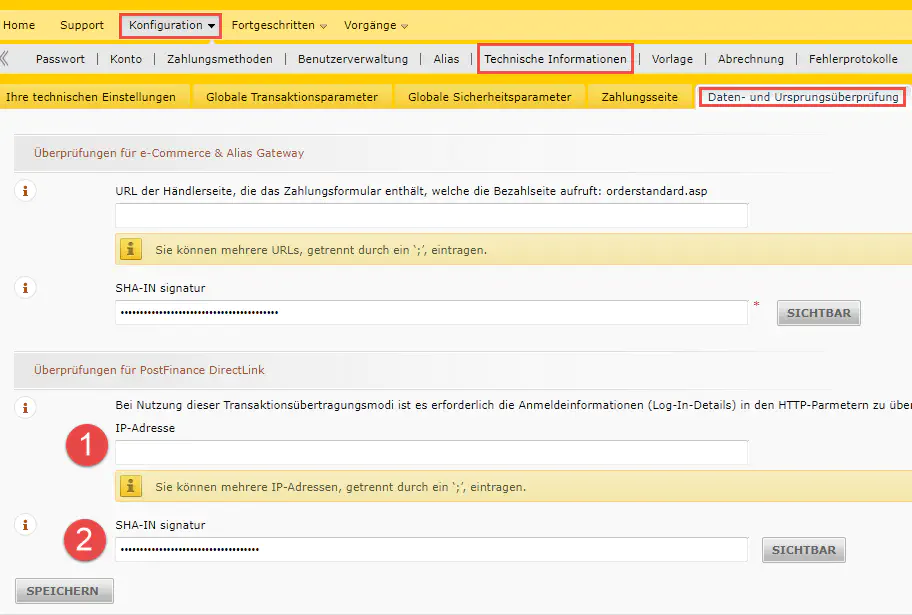The height and width of the screenshot is (615, 912).
Task: Switch to Globale Transaktionsparameter tab
Action: (x=291, y=97)
